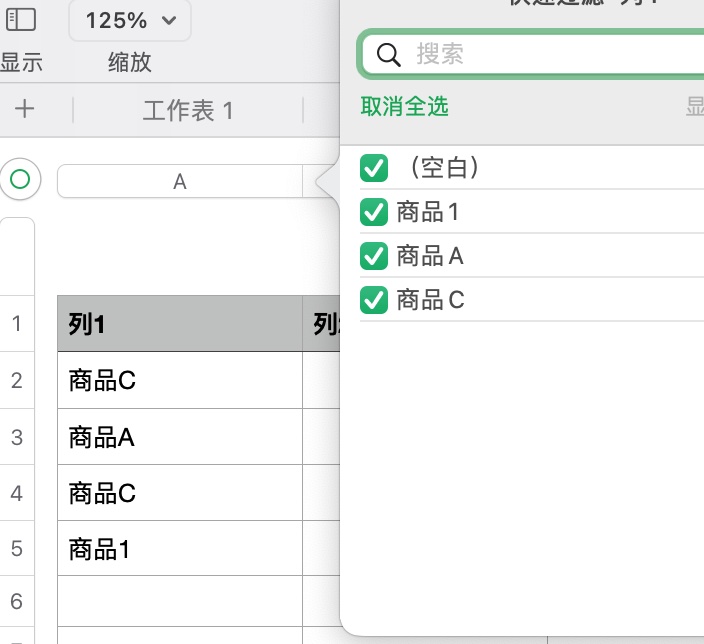
Task: Click the row 4 header number
Action: click(17, 493)
